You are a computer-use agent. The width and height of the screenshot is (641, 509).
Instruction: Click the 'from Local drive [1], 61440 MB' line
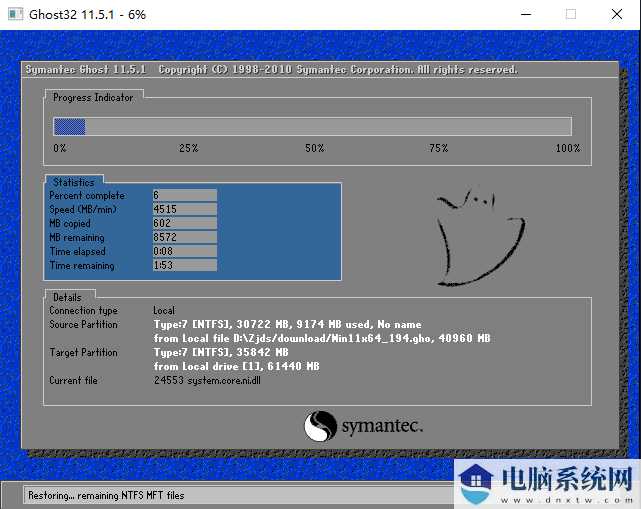237,366
